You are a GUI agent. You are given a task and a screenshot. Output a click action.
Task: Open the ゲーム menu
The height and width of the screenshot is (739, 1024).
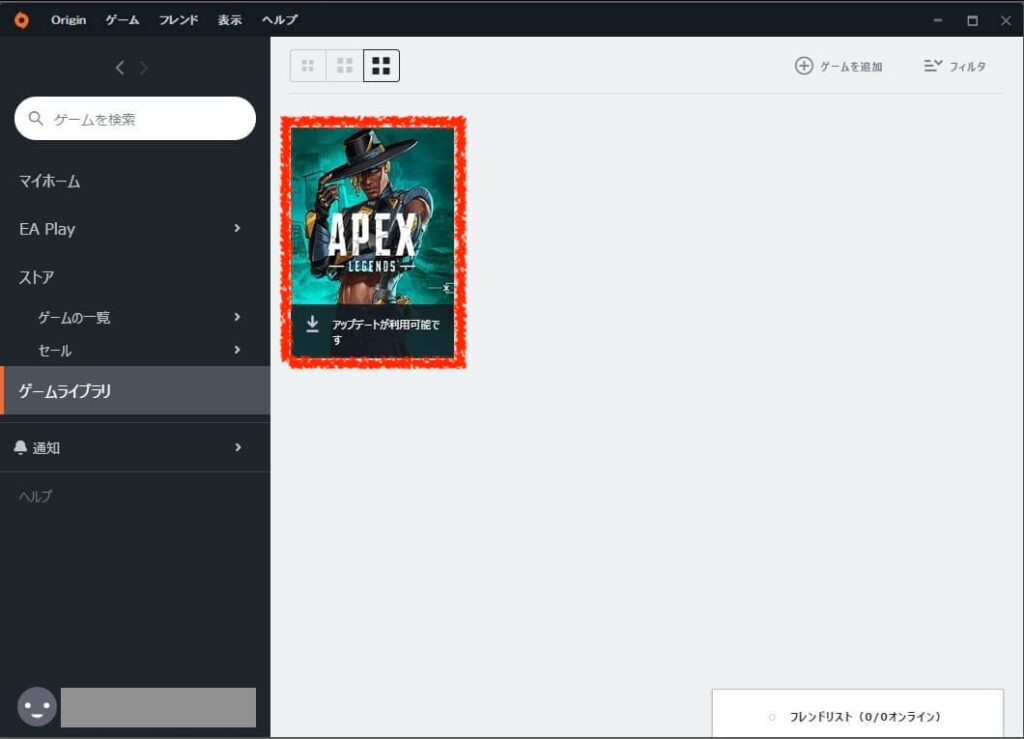coord(122,20)
